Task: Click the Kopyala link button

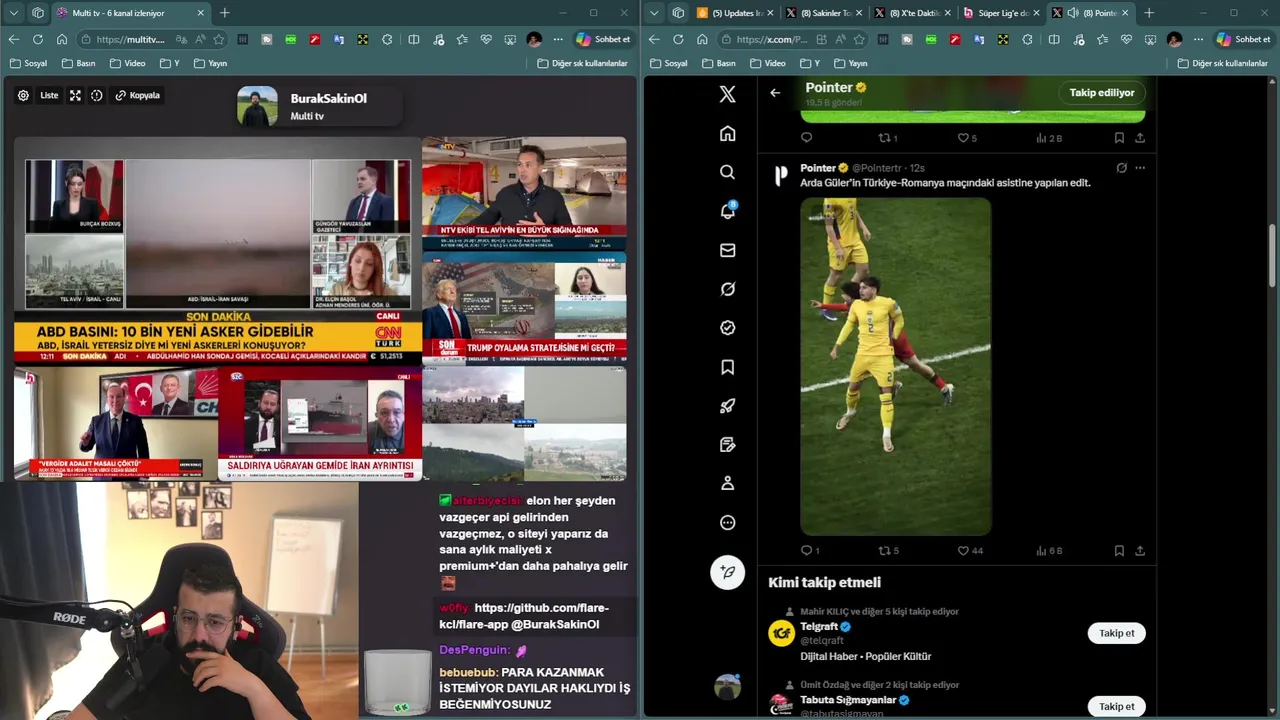Action: [x=137, y=95]
